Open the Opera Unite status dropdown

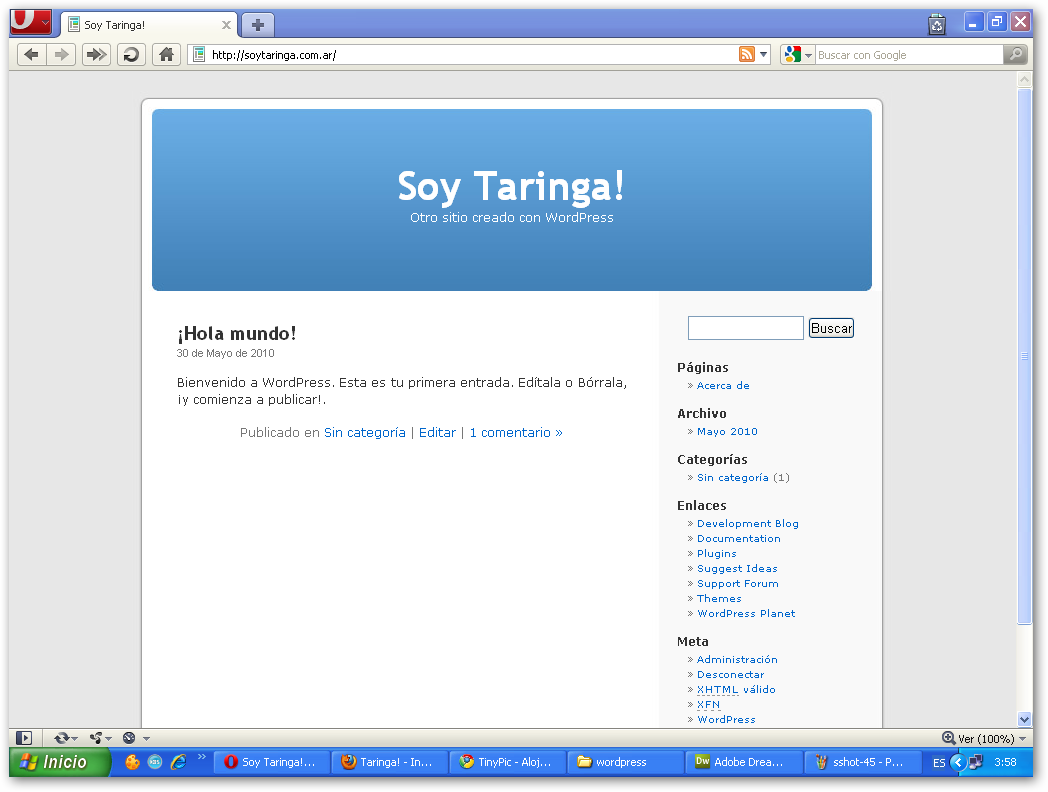[x=100, y=738]
